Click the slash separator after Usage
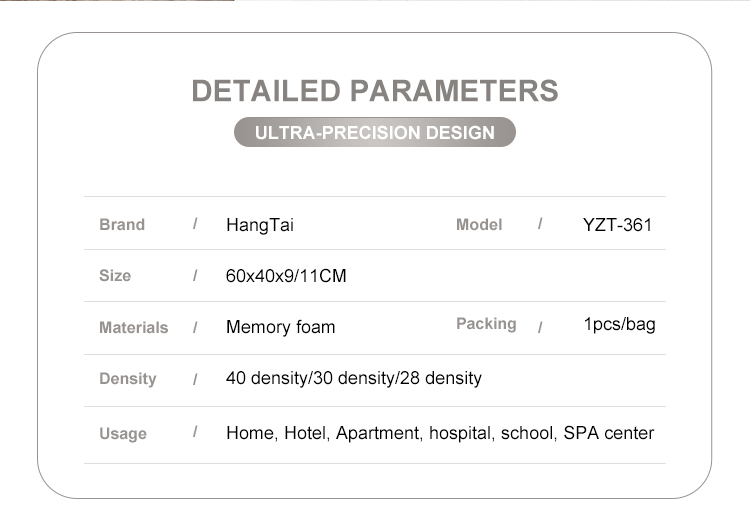 pyautogui.click(x=195, y=432)
